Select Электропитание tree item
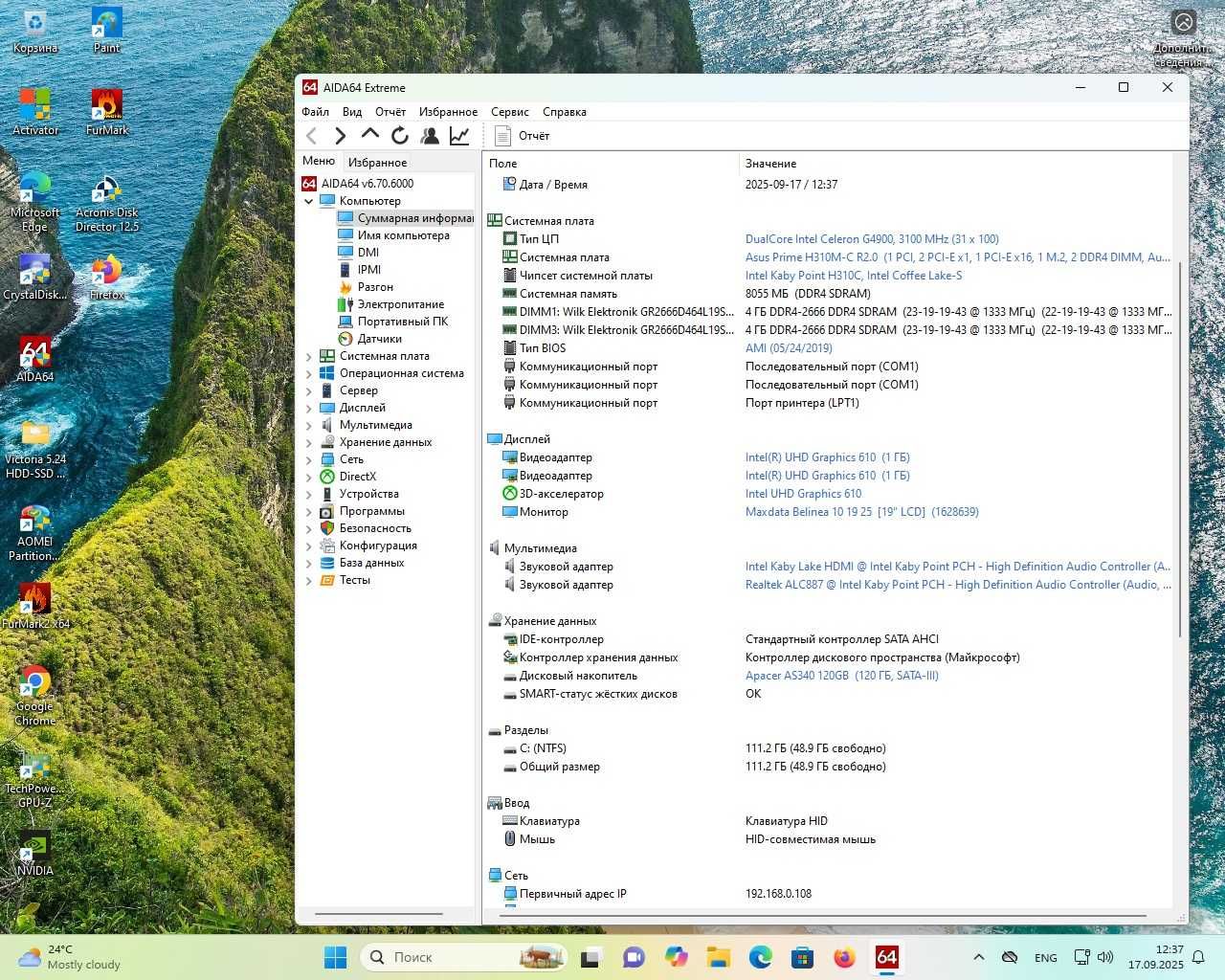The width and height of the screenshot is (1225, 980). click(391, 304)
